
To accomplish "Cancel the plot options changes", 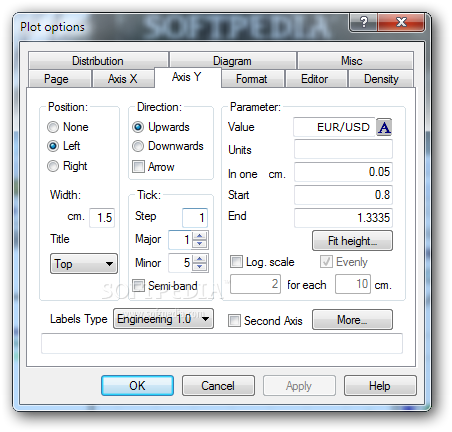I will tap(218, 386).
